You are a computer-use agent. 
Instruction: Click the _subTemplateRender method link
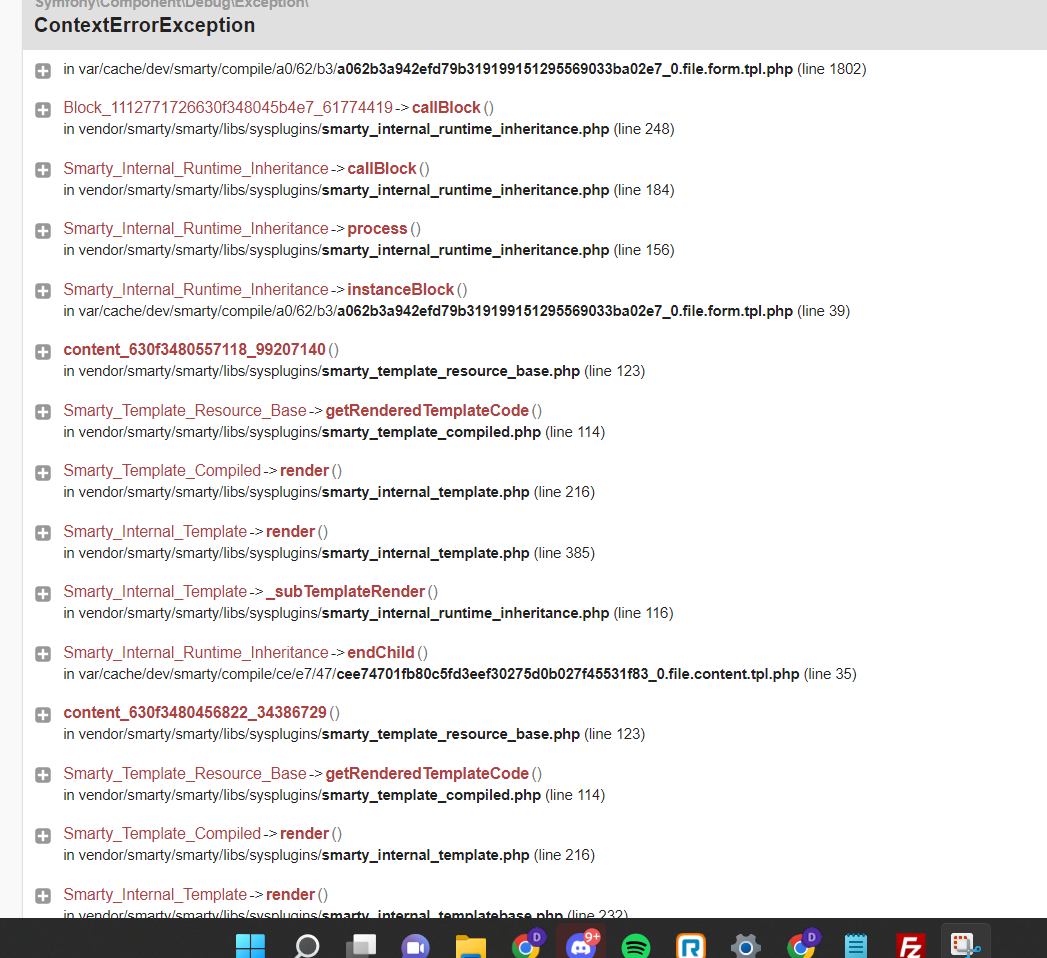345,592
